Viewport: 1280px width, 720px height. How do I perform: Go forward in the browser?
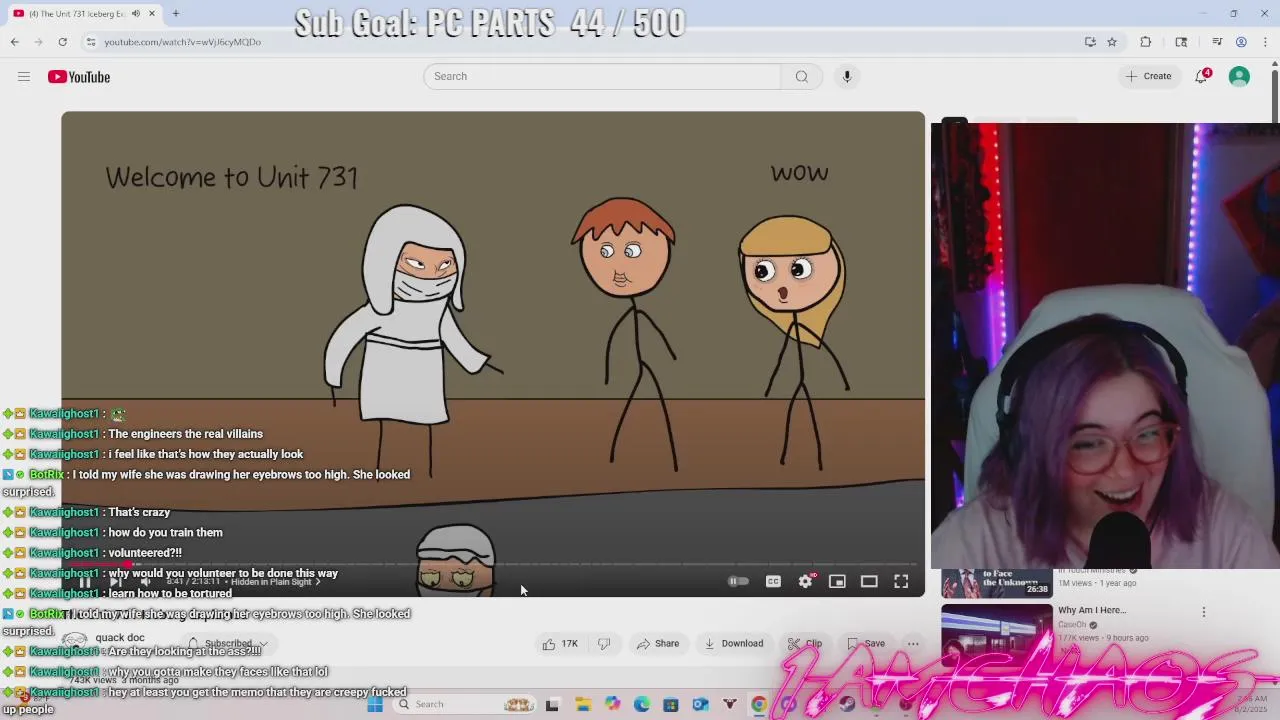click(39, 42)
